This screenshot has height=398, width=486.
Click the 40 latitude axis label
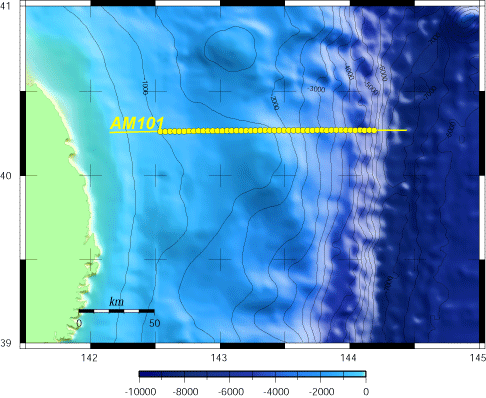(5, 175)
